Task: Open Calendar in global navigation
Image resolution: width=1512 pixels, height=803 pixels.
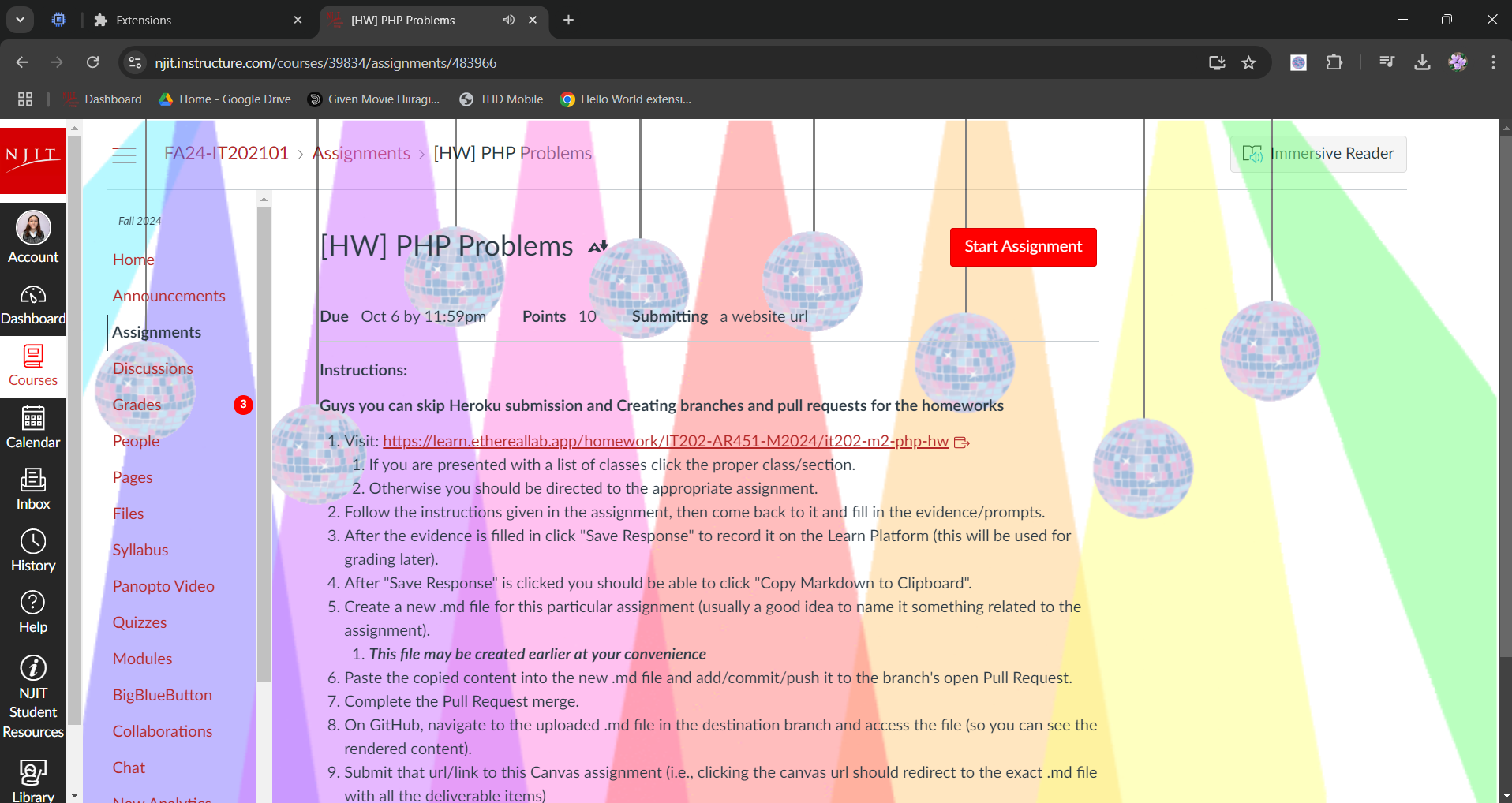Action: coord(33,428)
